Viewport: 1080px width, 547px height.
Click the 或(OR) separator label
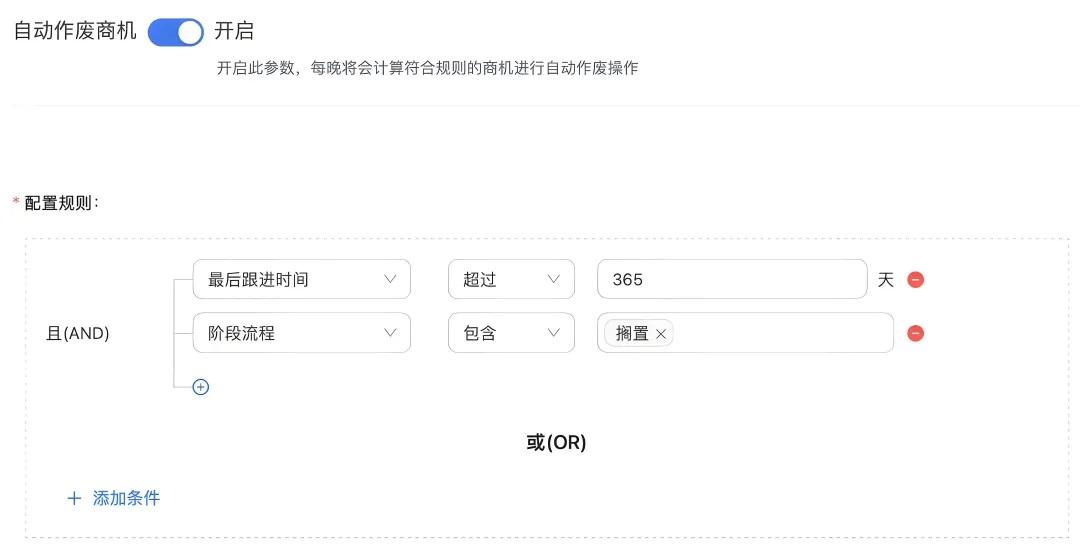point(556,442)
